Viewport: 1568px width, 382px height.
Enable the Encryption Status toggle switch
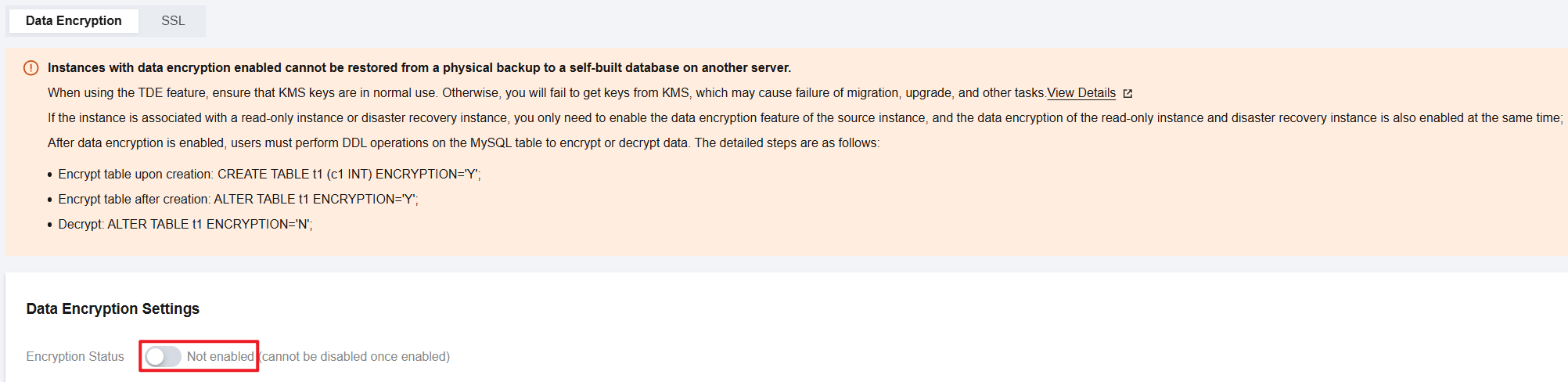click(163, 357)
